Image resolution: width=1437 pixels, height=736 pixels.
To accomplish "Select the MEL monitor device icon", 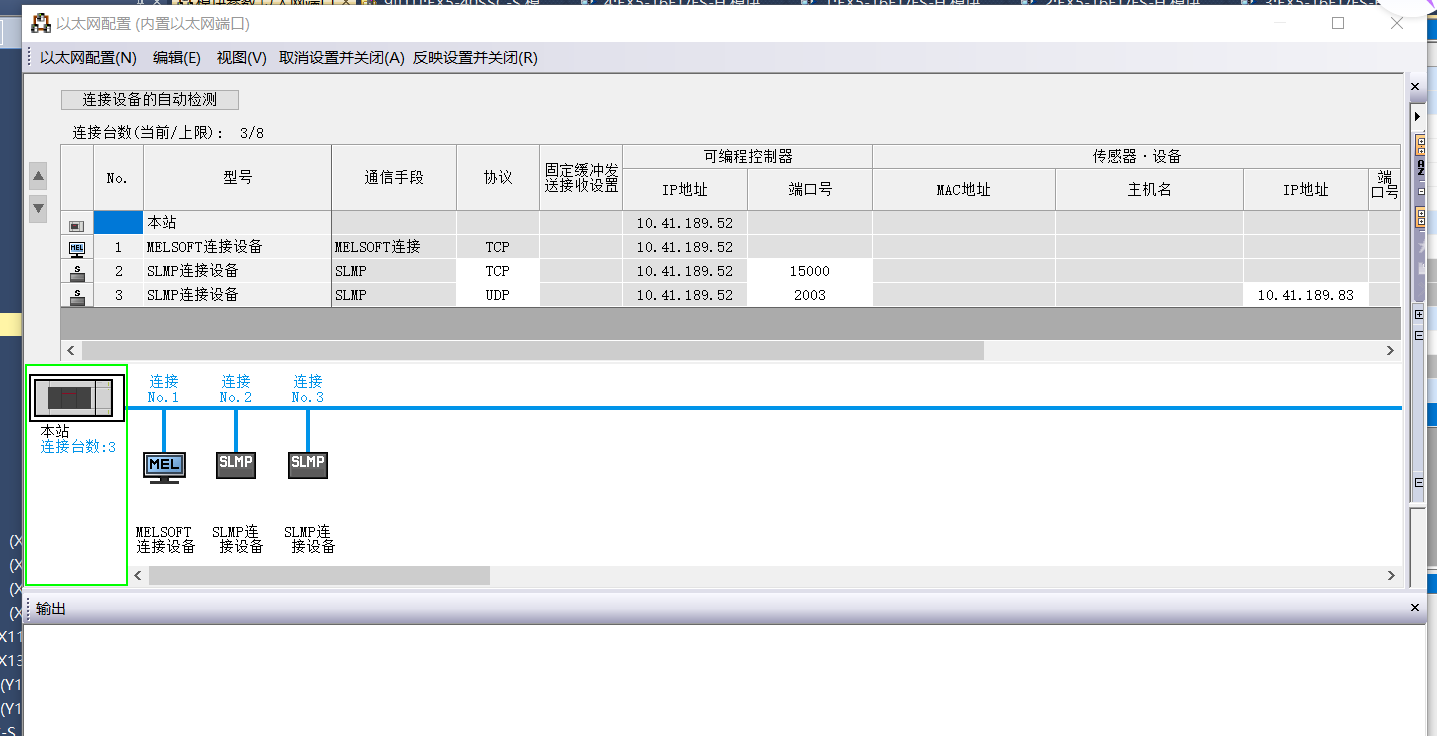I will point(164,466).
